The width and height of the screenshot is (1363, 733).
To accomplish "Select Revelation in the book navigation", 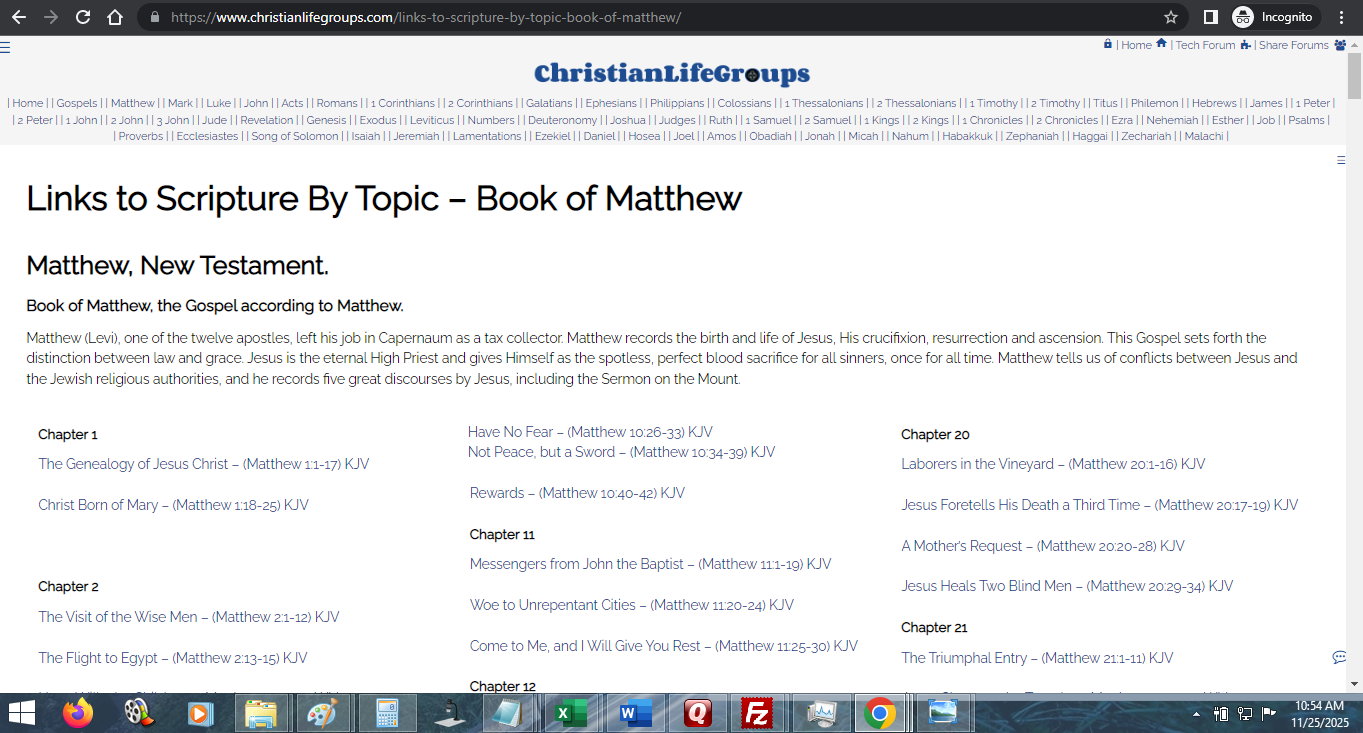I will [x=267, y=120].
